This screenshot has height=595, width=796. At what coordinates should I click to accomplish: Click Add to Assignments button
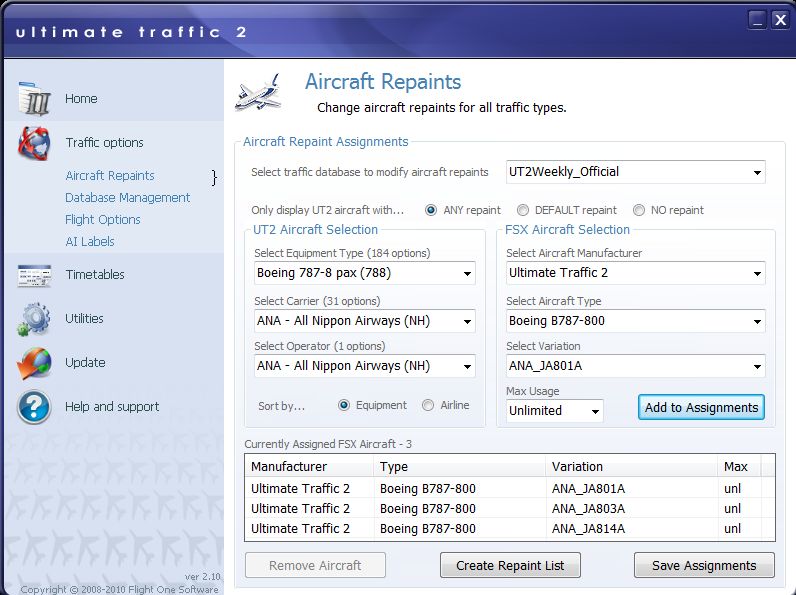(x=701, y=407)
